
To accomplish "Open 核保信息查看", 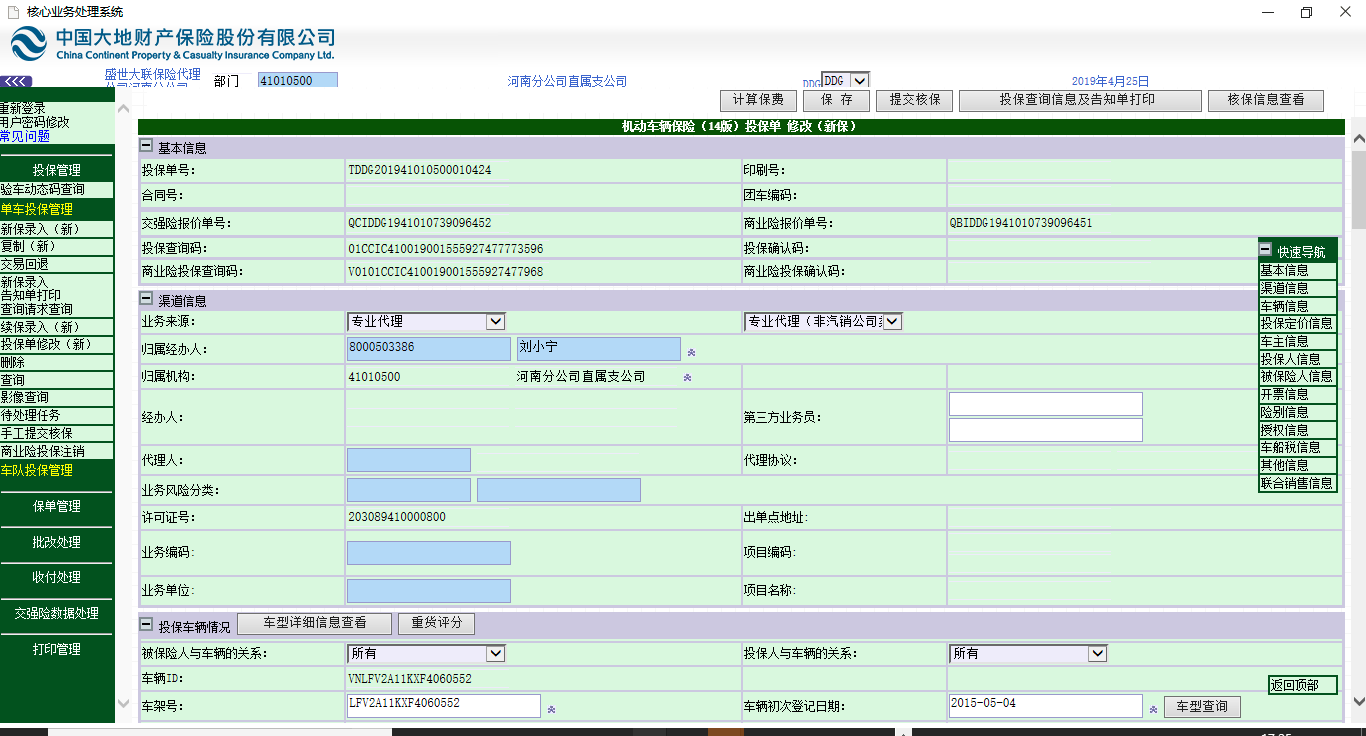I will point(1265,100).
